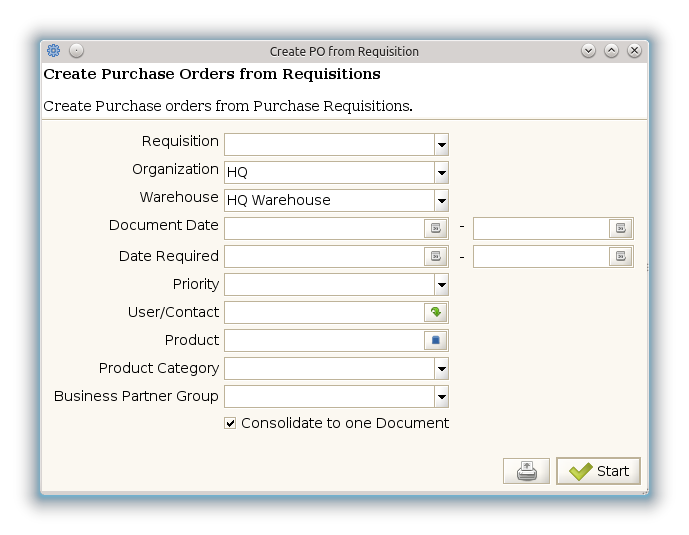Image resolution: width=689 pixels, height=535 pixels.
Task: Expand the Requisition dropdown
Action: tap(441, 144)
